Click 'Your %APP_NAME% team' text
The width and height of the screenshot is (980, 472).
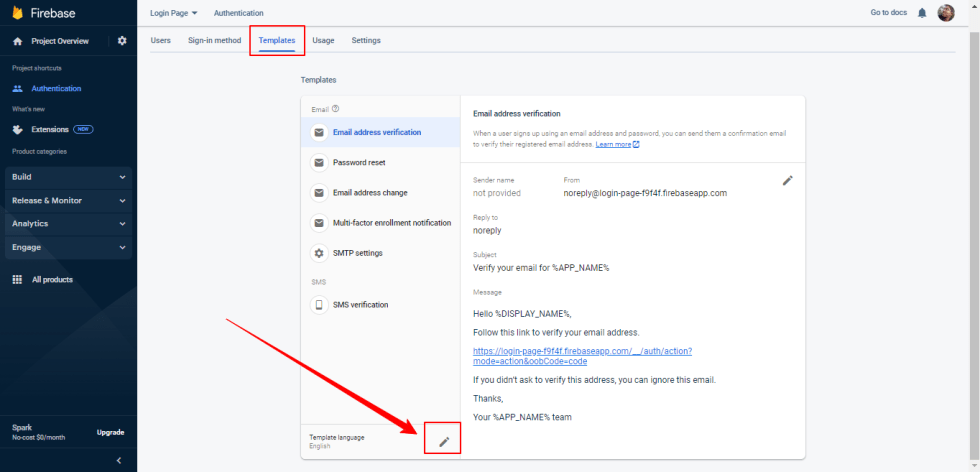(x=522, y=417)
